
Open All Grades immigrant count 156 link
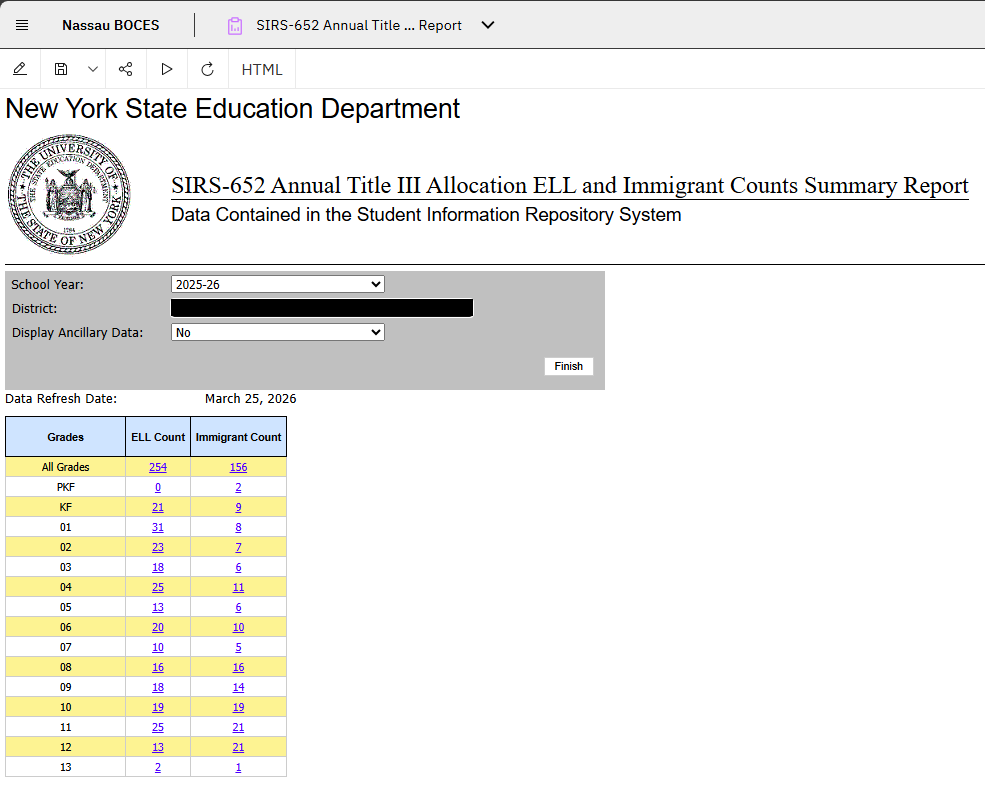pyautogui.click(x=238, y=467)
